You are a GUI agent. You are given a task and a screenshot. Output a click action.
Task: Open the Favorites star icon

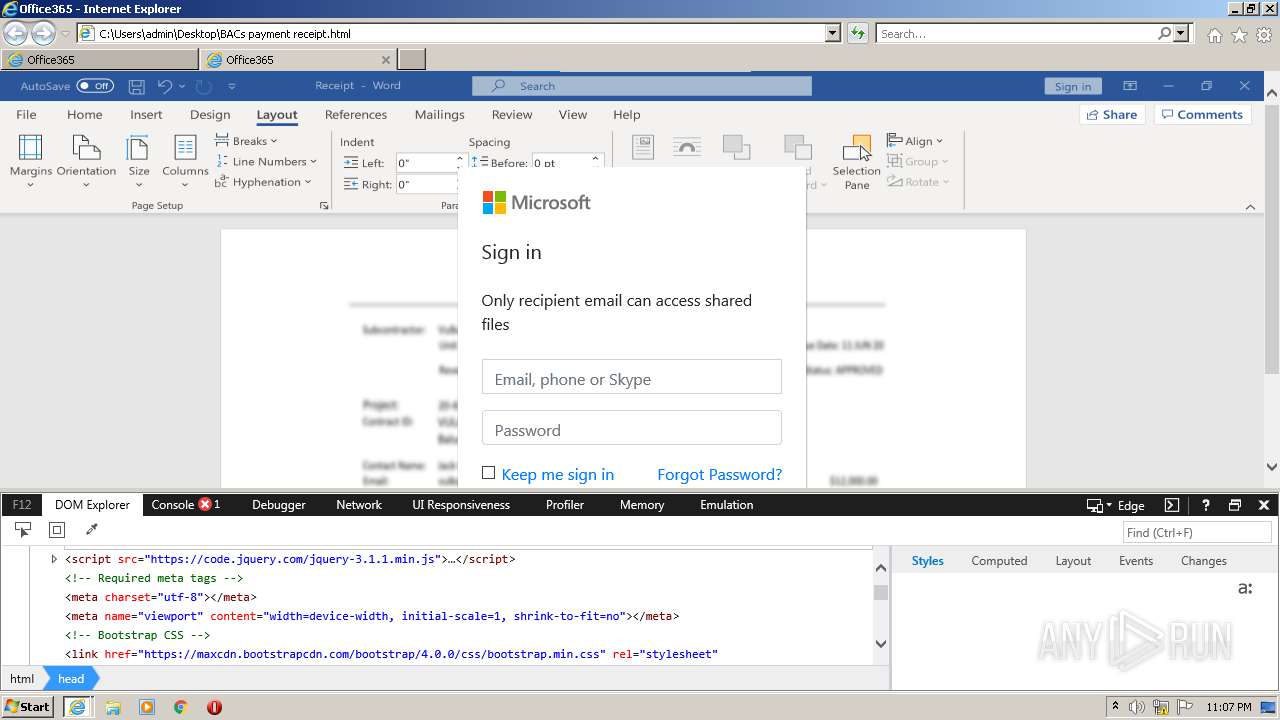[x=1239, y=35]
